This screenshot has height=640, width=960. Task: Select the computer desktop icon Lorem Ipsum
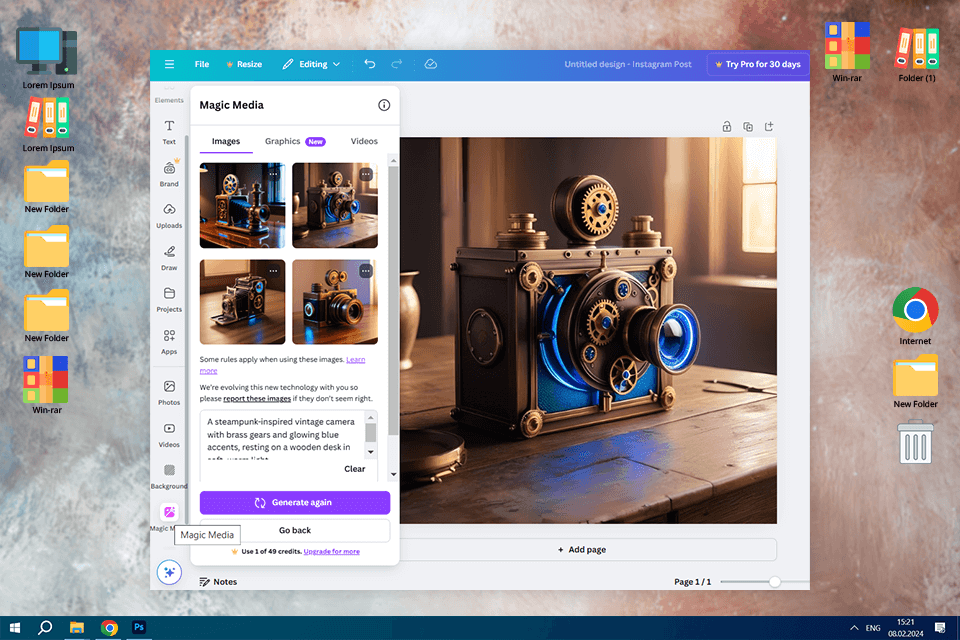click(48, 59)
